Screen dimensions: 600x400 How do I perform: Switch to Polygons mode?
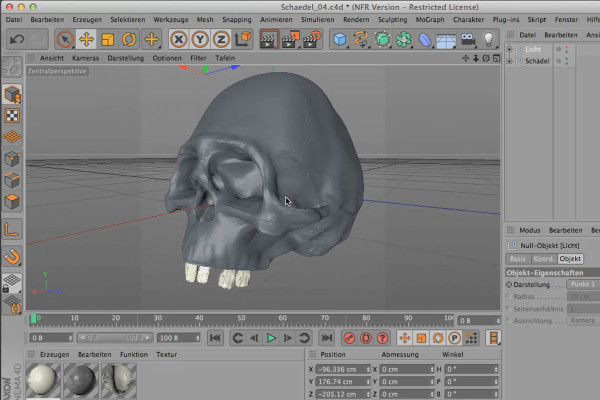(x=12, y=201)
